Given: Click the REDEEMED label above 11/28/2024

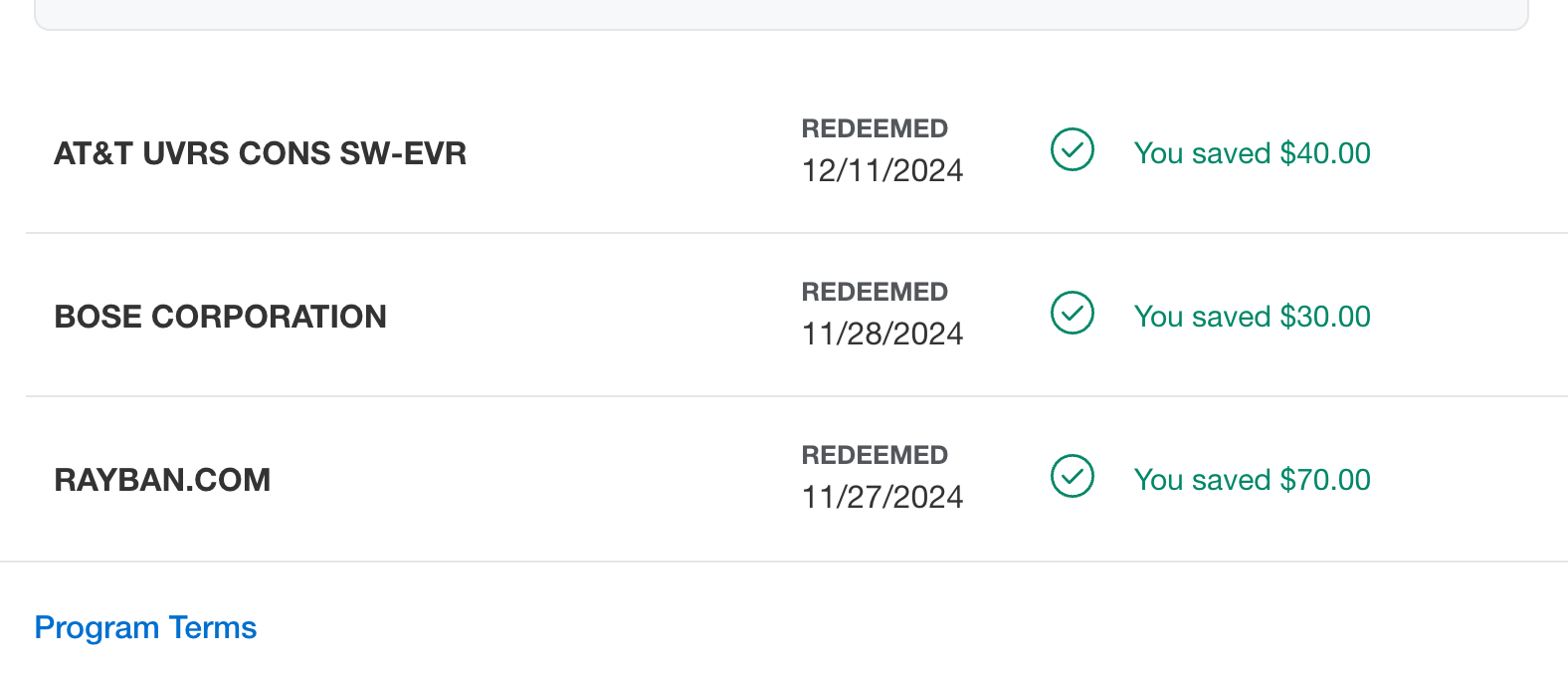Looking at the screenshot, I should (875, 292).
